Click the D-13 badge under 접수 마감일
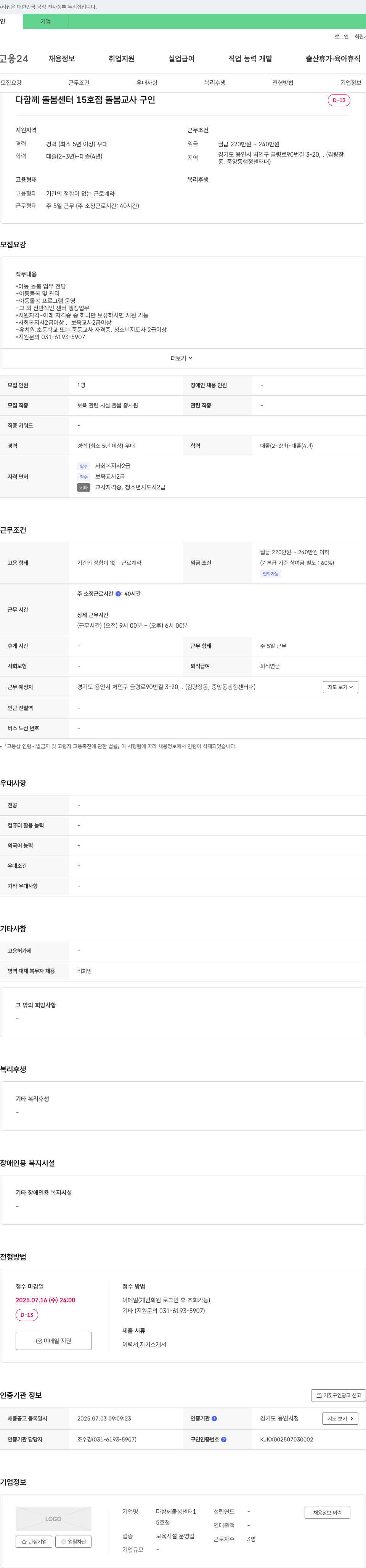366x1568 pixels. (x=27, y=1315)
